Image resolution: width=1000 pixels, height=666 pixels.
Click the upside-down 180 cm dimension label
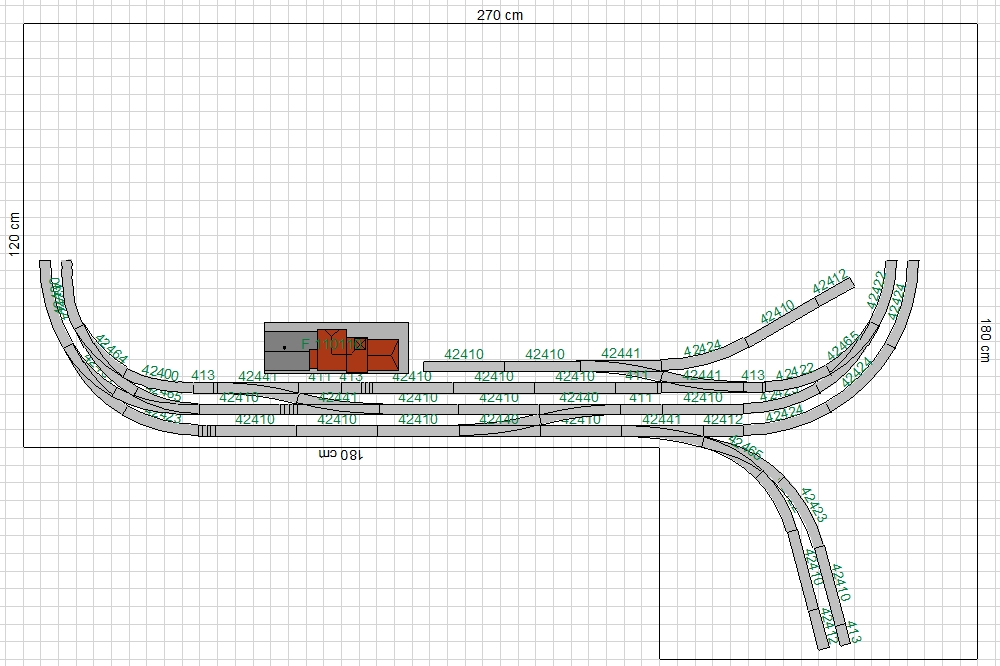coord(340,455)
